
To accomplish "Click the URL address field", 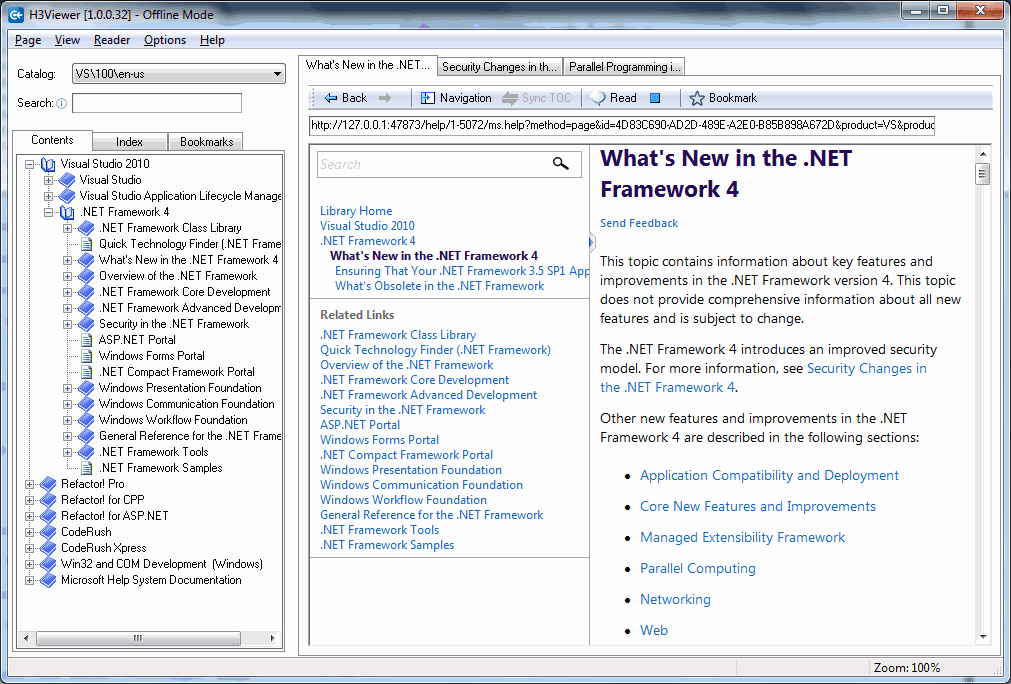I will point(622,125).
